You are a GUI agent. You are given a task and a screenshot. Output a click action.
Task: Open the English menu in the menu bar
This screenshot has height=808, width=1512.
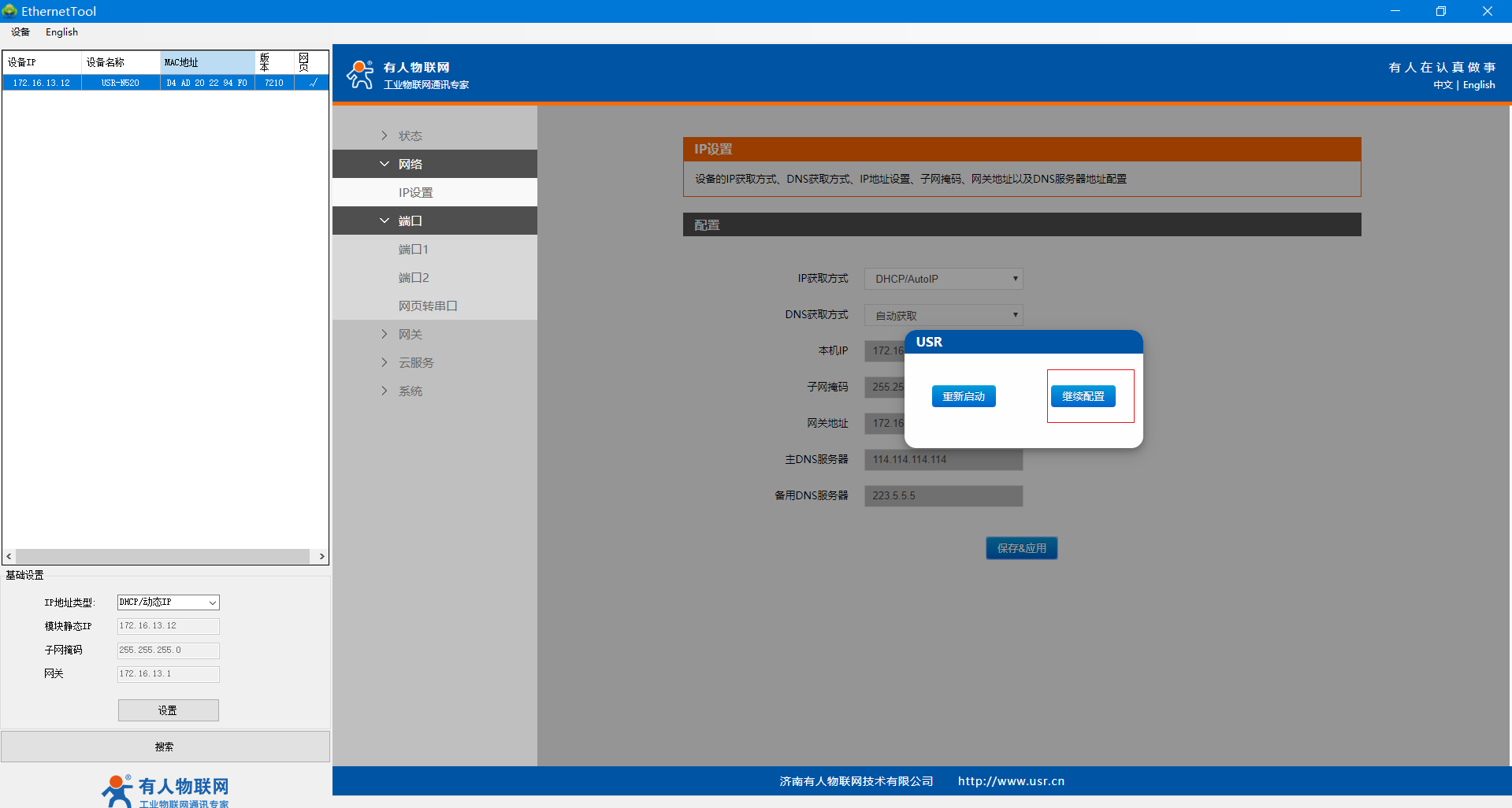[61, 32]
